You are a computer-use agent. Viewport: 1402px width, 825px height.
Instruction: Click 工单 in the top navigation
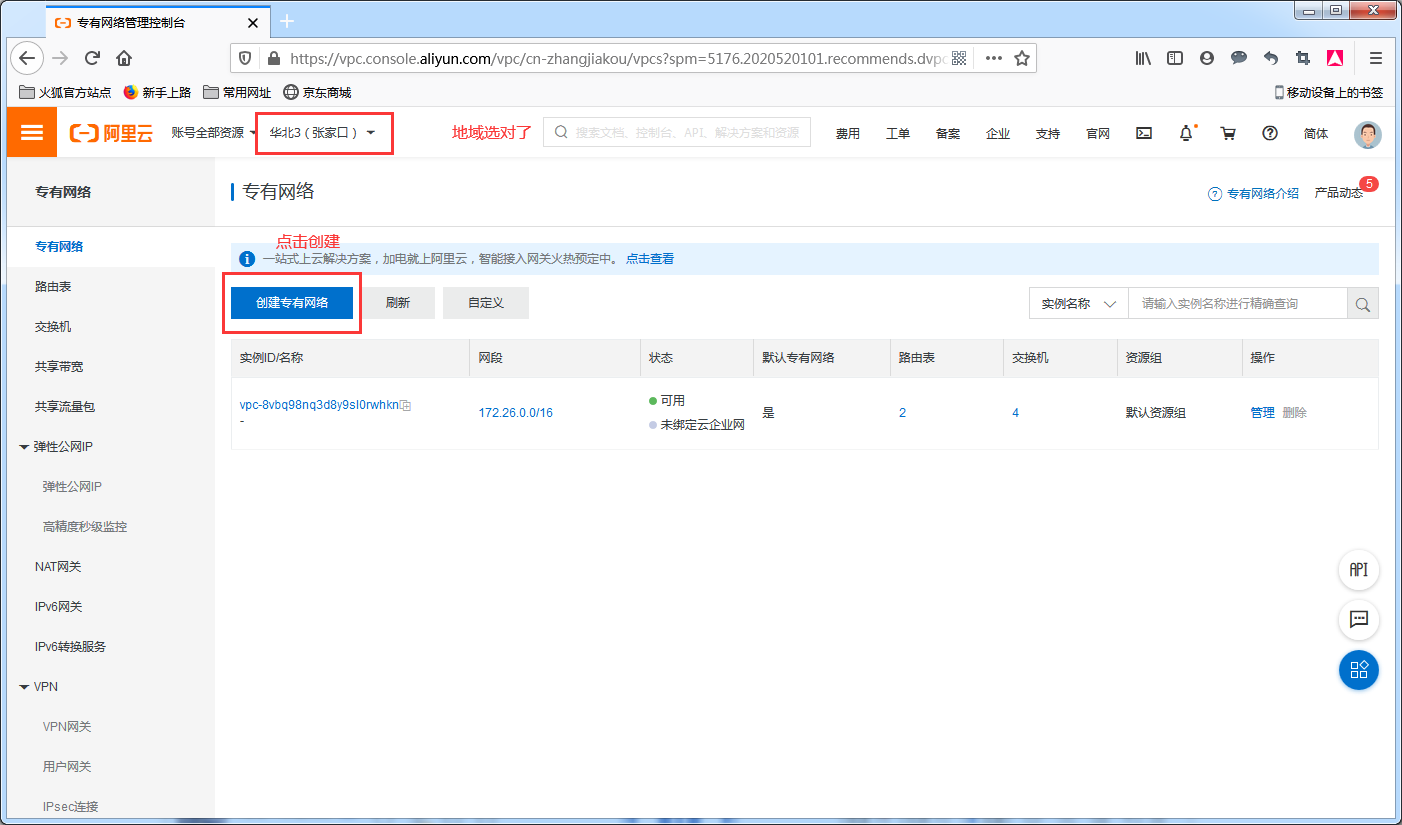click(x=897, y=132)
